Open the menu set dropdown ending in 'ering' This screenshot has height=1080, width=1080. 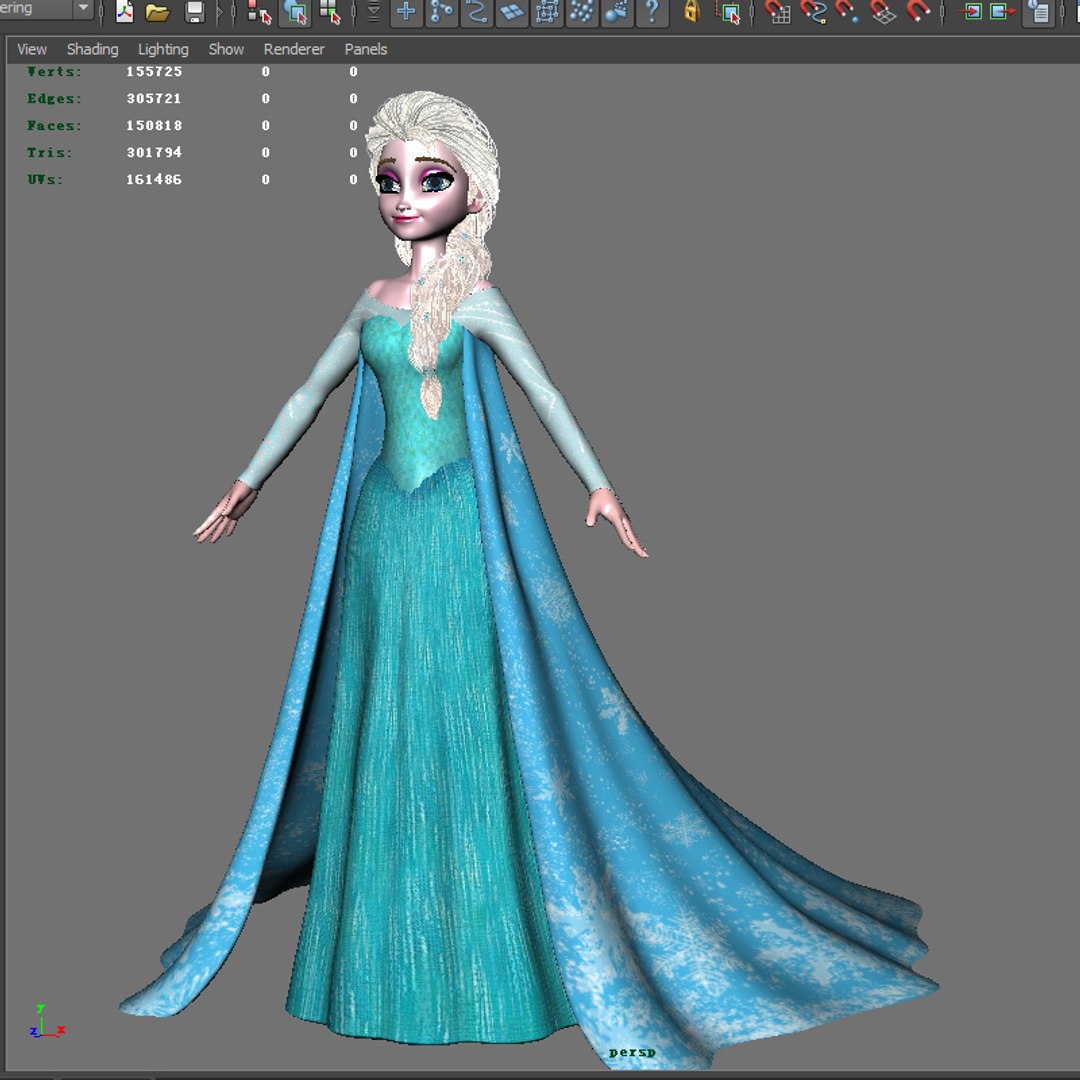tap(45, 9)
